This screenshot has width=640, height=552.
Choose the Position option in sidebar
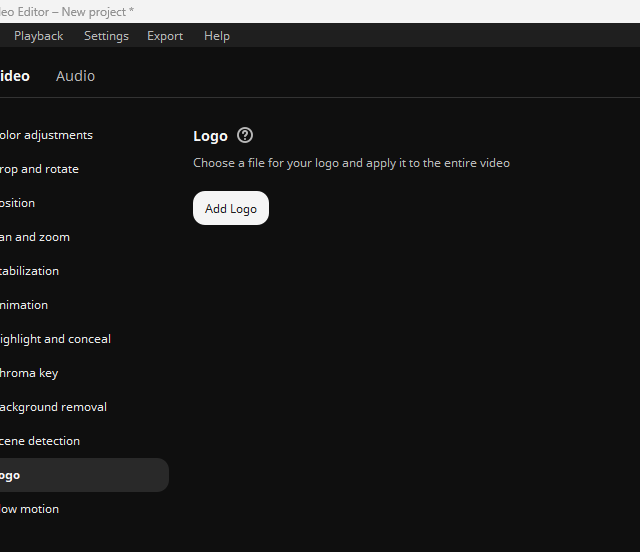pos(18,203)
